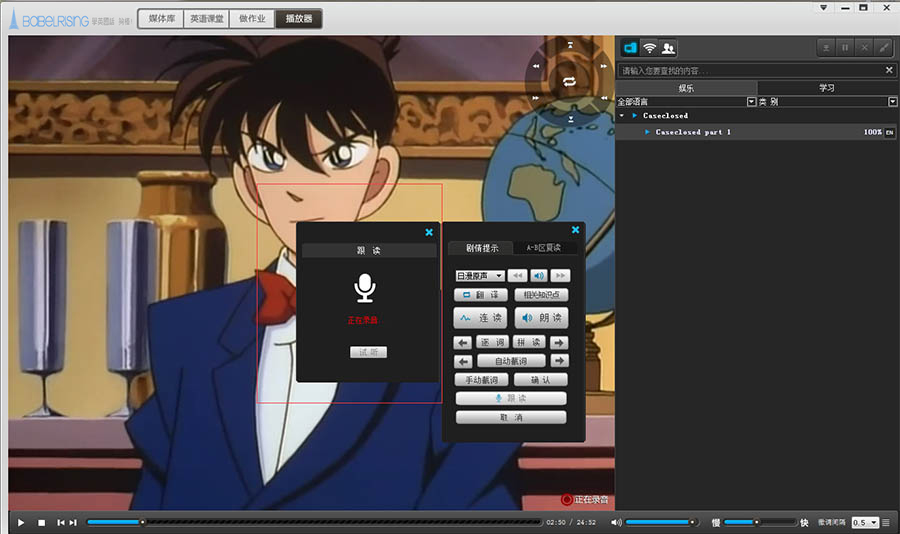Select the wifi network panel icon
Image resolution: width=900 pixels, height=534 pixels.
[x=649, y=48]
